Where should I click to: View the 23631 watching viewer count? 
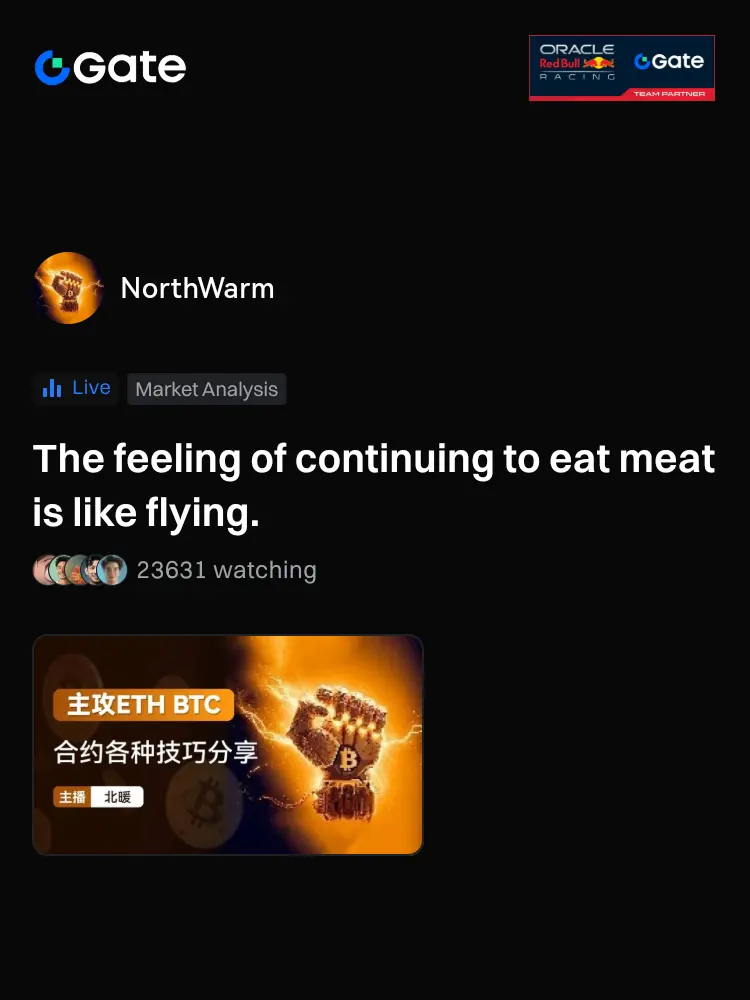pos(226,570)
